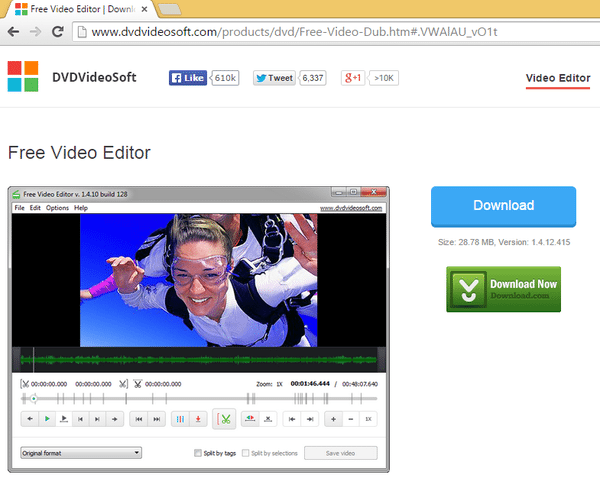The image size is (600, 478).
Task: Click the 6,337 tweet count
Action: pyautogui.click(x=313, y=78)
